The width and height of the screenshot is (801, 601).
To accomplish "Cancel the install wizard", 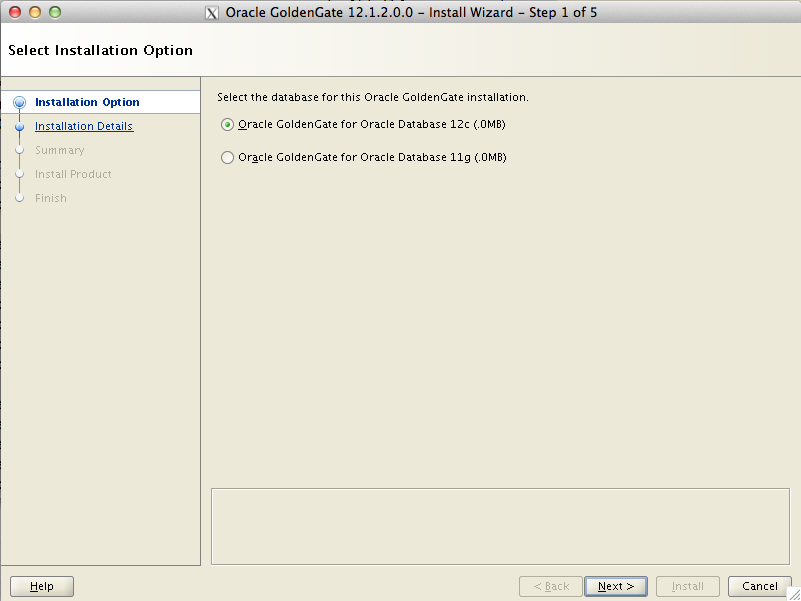I will [760, 586].
